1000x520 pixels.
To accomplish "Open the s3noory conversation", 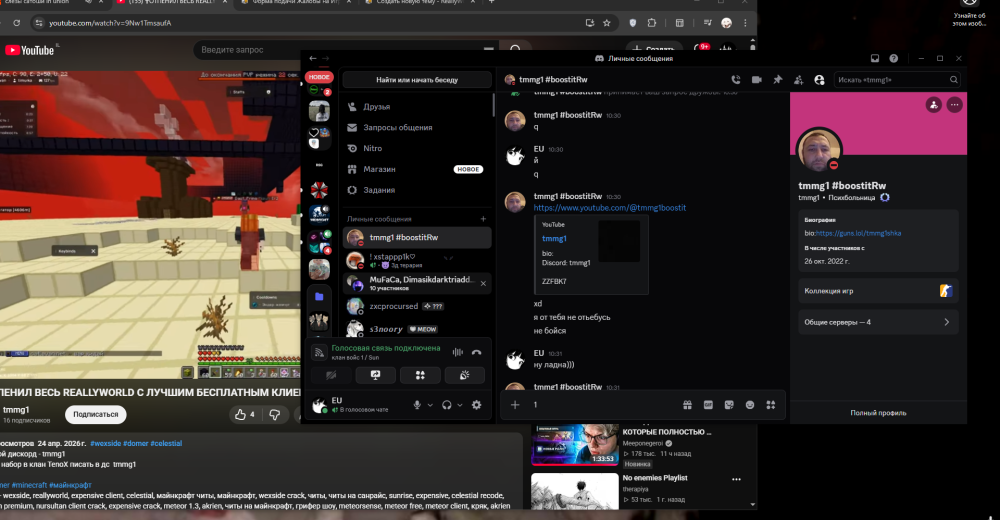I will tap(417, 329).
